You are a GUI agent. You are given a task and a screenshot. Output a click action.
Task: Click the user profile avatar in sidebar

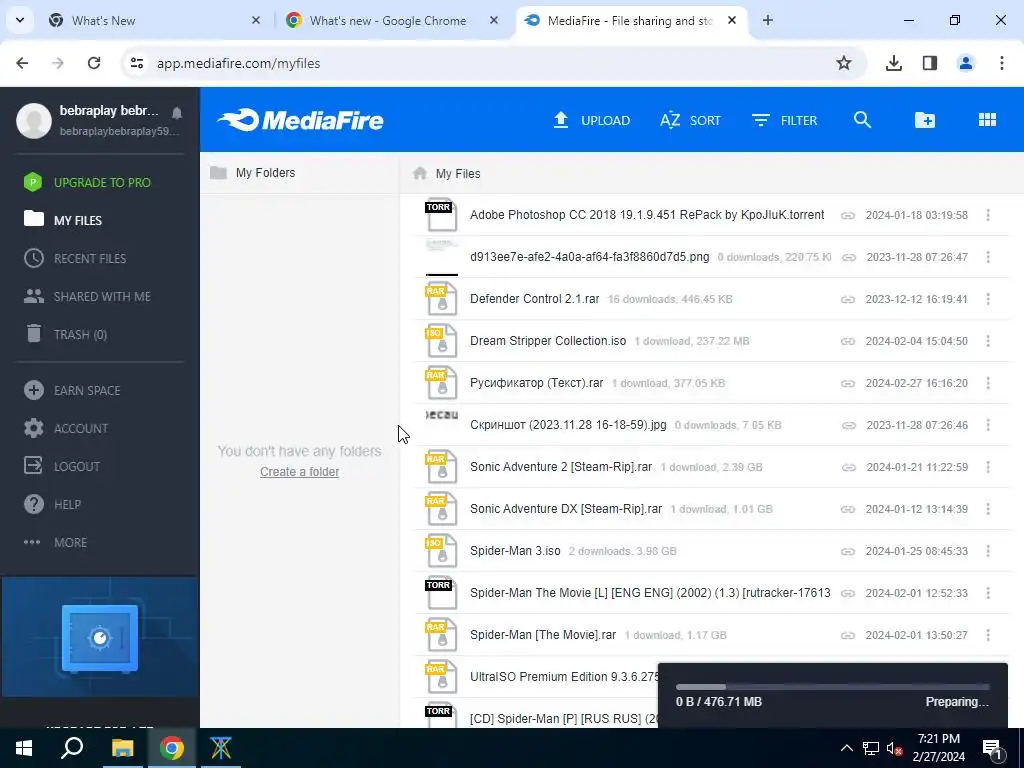click(34, 120)
